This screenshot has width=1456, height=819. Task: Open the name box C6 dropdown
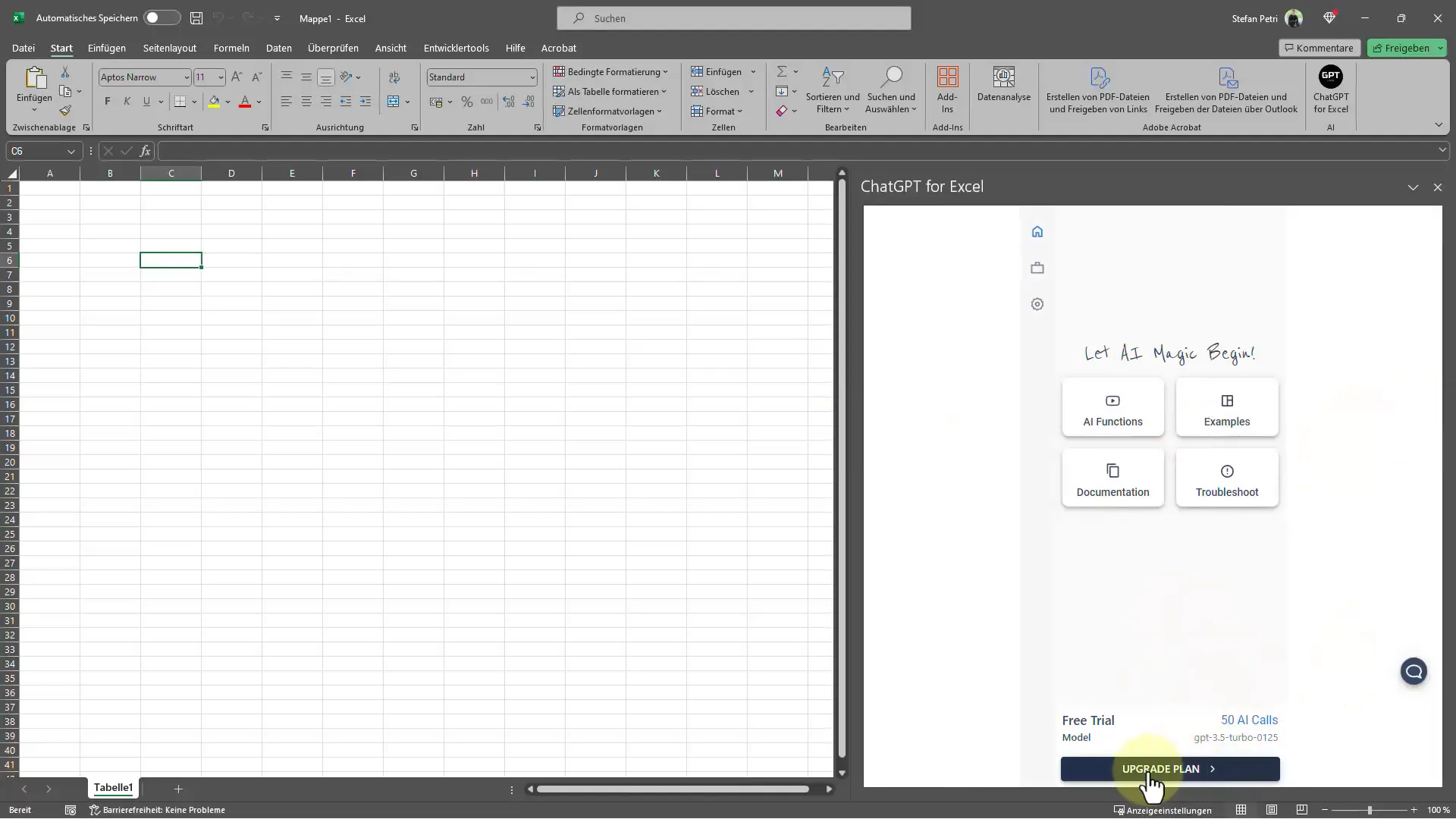(x=71, y=151)
